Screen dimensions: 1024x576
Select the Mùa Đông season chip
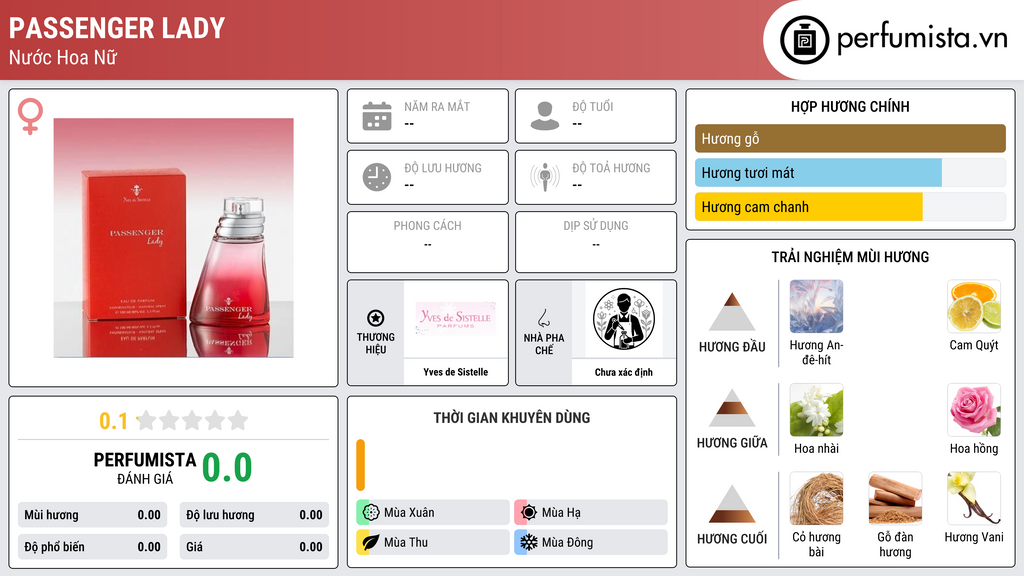tap(591, 542)
